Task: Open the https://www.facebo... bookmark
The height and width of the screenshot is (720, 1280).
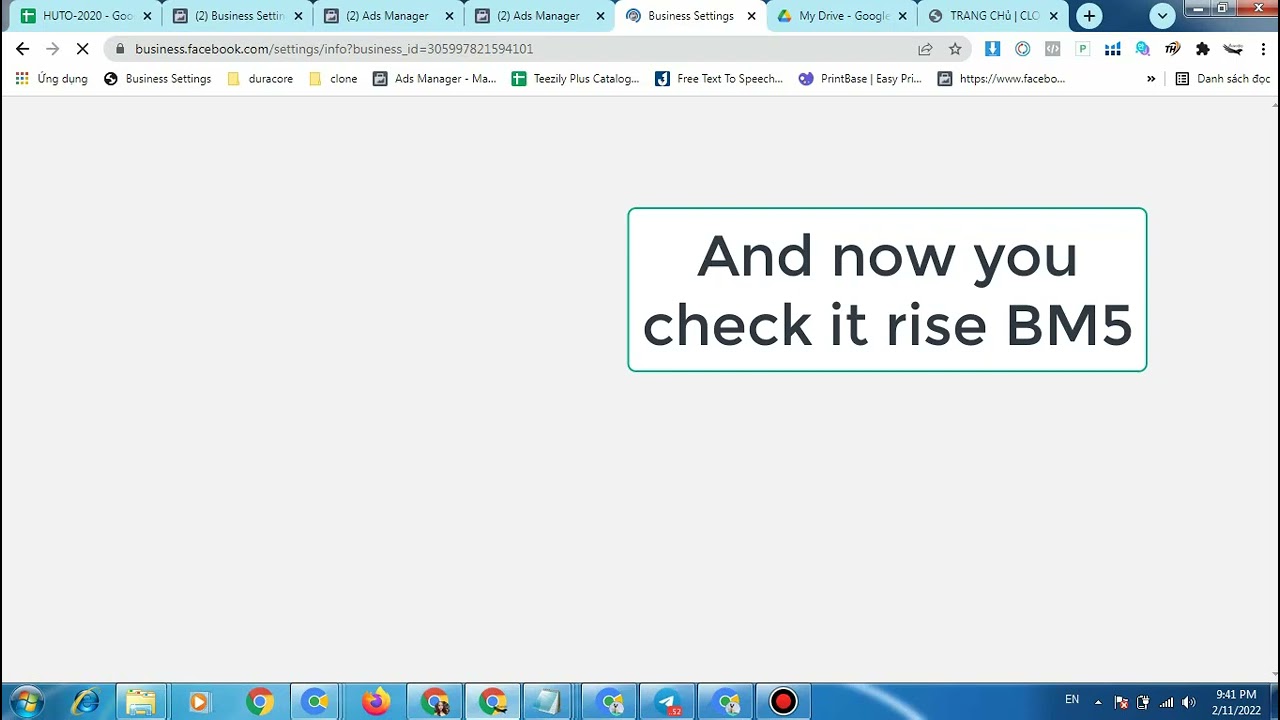Action: [x=1001, y=79]
